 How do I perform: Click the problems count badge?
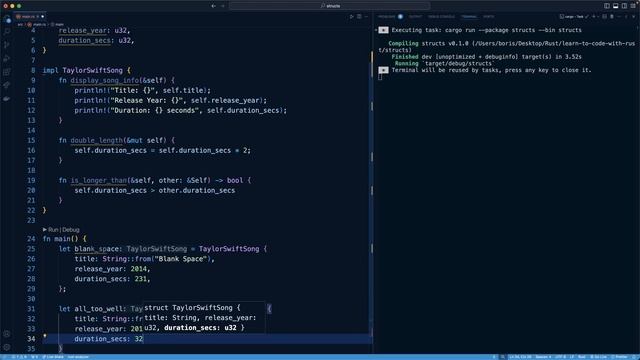coord(400,17)
